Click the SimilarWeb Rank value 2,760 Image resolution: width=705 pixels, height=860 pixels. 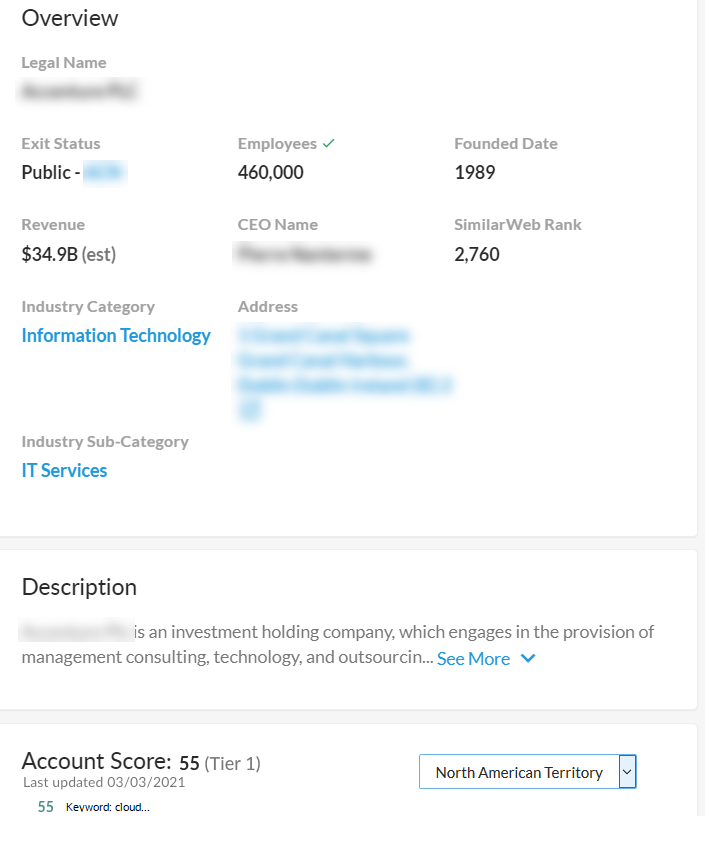pos(476,254)
